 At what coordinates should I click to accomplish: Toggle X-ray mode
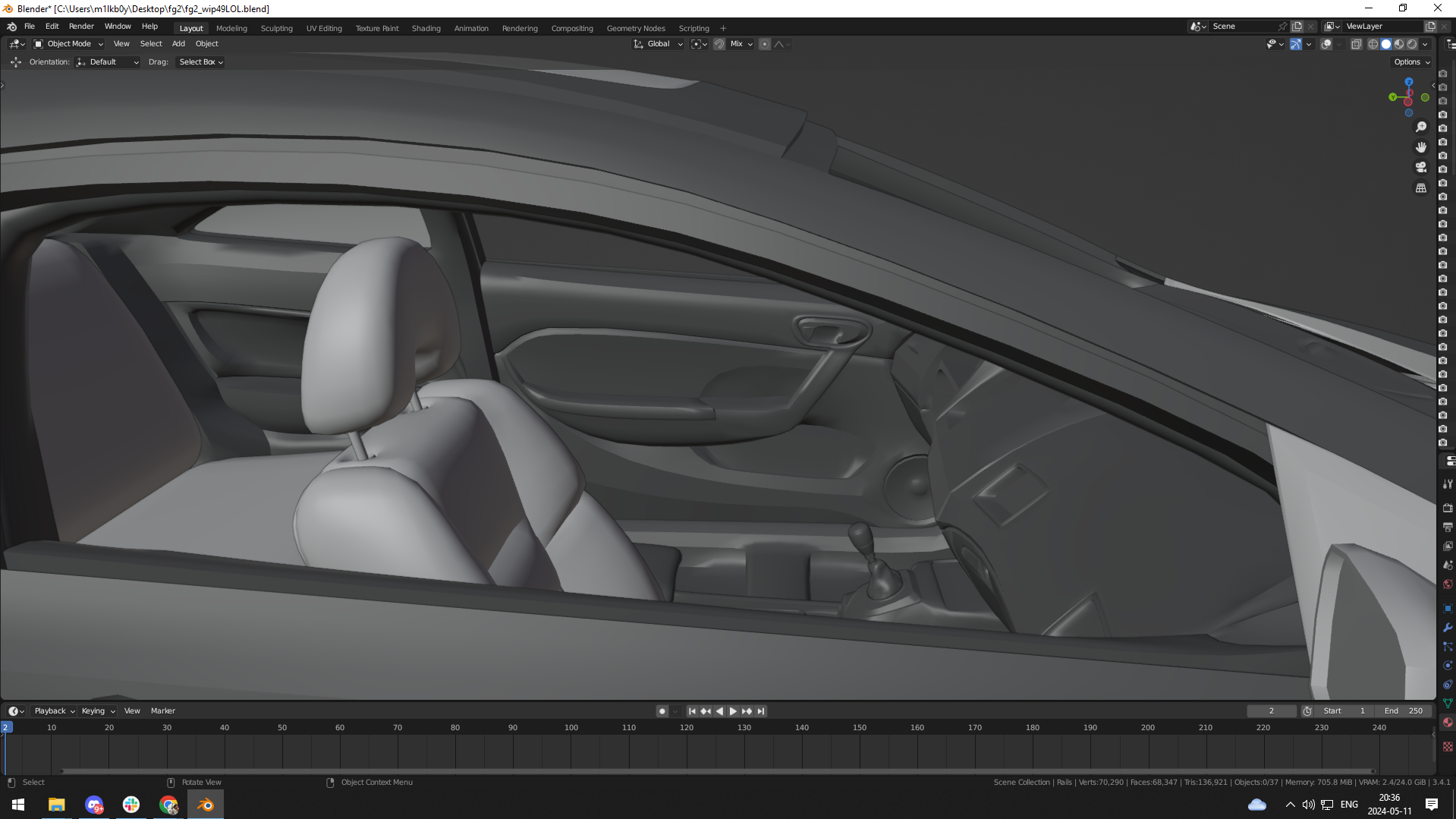pos(1357,44)
